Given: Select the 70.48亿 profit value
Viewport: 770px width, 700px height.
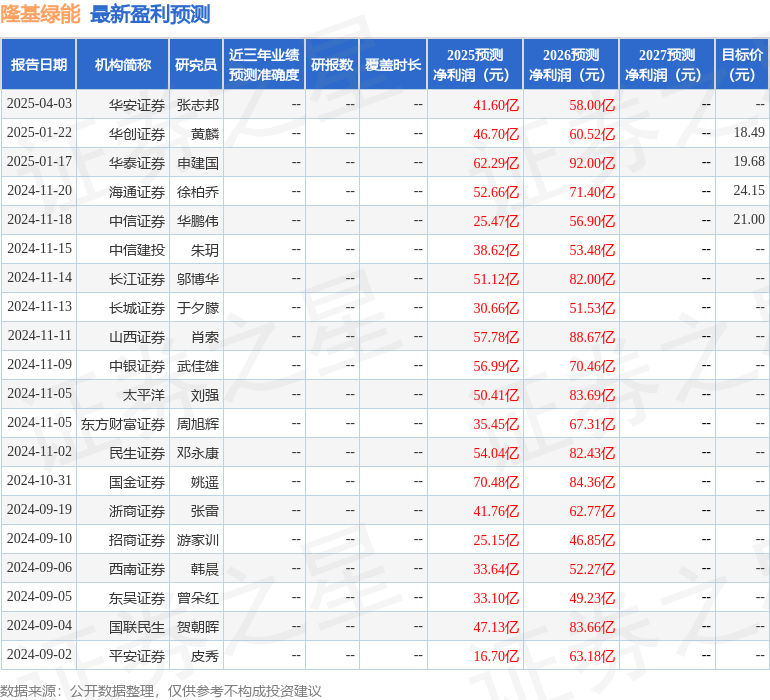Looking at the screenshot, I should tap(496, 482).
